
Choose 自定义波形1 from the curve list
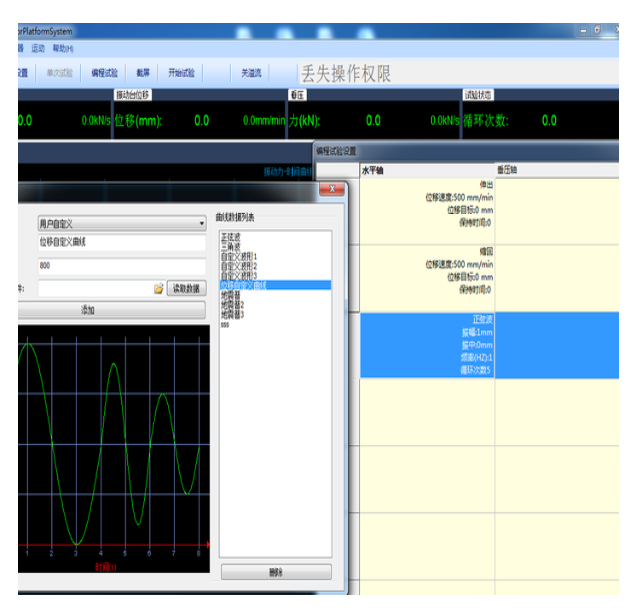pyautogui.click(x=239, y=257)
